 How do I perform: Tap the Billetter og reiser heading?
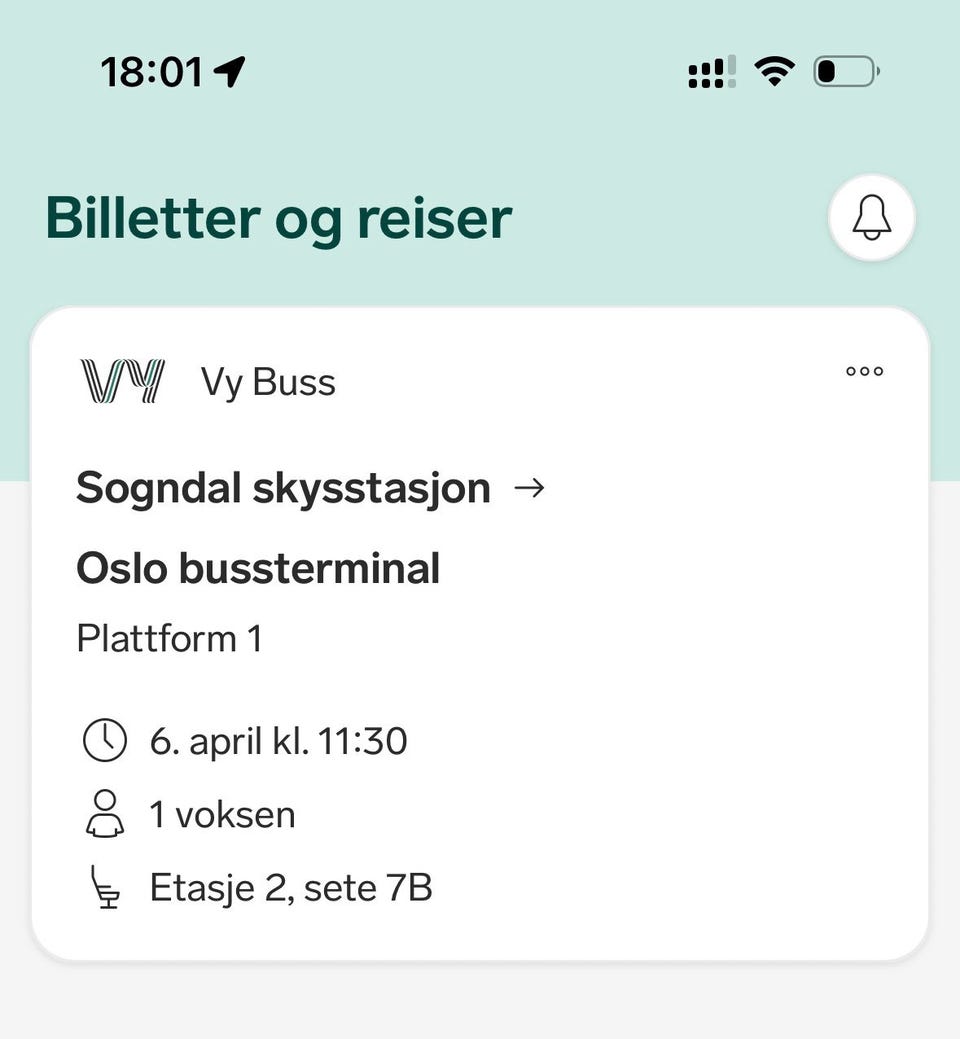click(279, 219)
